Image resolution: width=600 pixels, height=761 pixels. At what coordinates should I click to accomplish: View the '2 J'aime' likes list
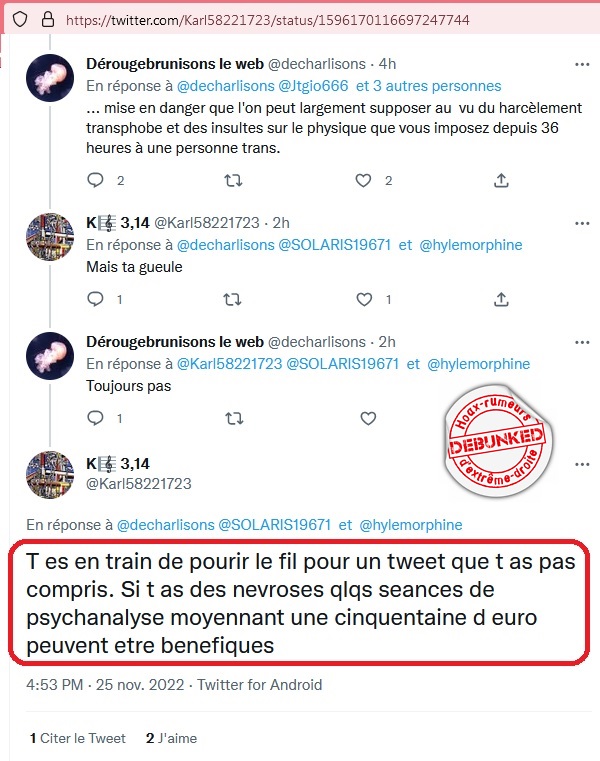pyautogui.click(x=171, y=738)
